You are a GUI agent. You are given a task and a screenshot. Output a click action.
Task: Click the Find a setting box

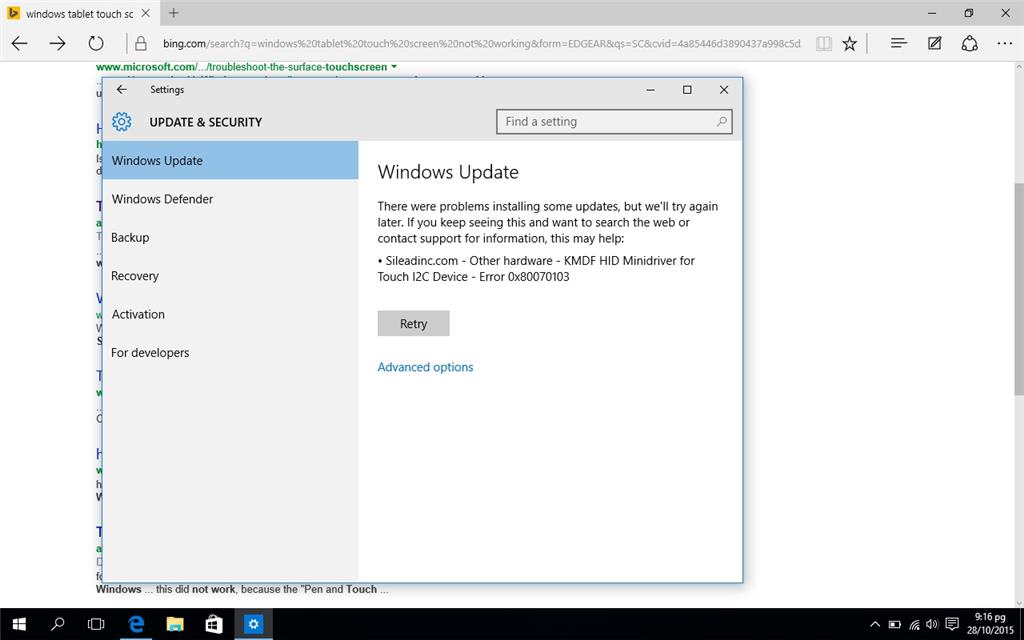click(x=614, y=121)
